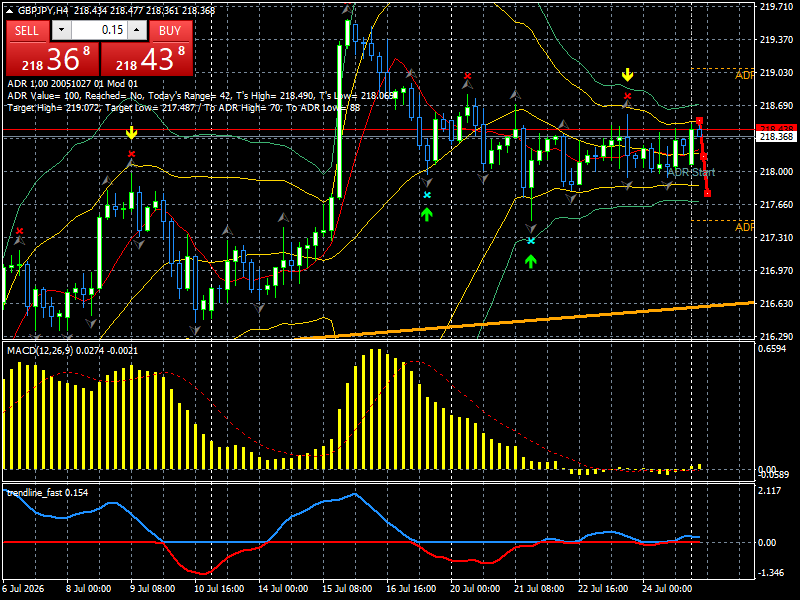Click the 6 Jul 2026 date label
The image size is (800, 600).
point(23,589)
